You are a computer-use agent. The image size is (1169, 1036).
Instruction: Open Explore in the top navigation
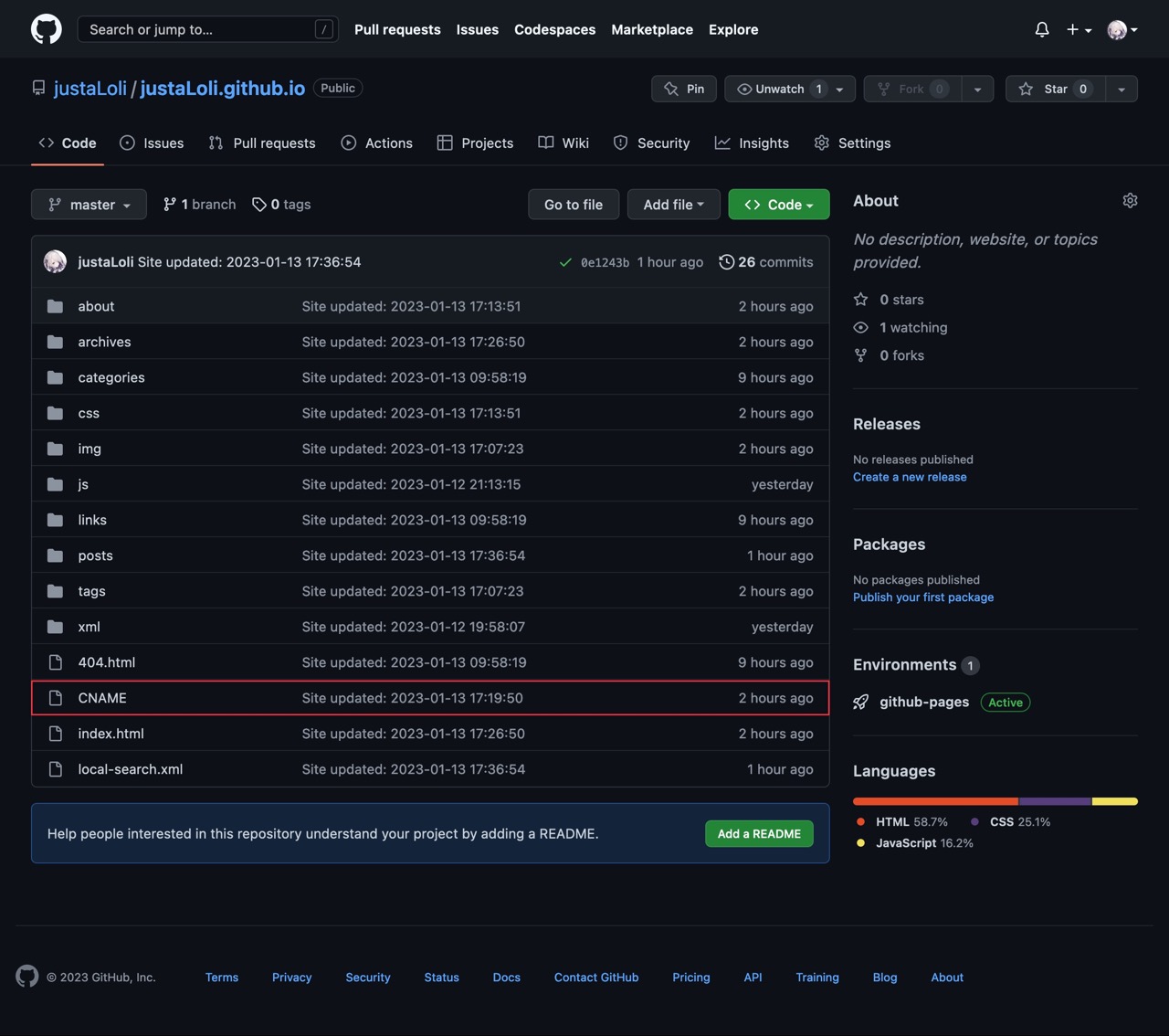733,29
